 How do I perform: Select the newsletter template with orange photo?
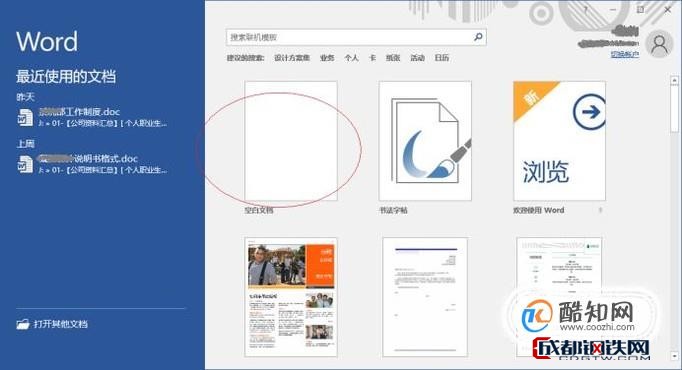pos(291,297)
